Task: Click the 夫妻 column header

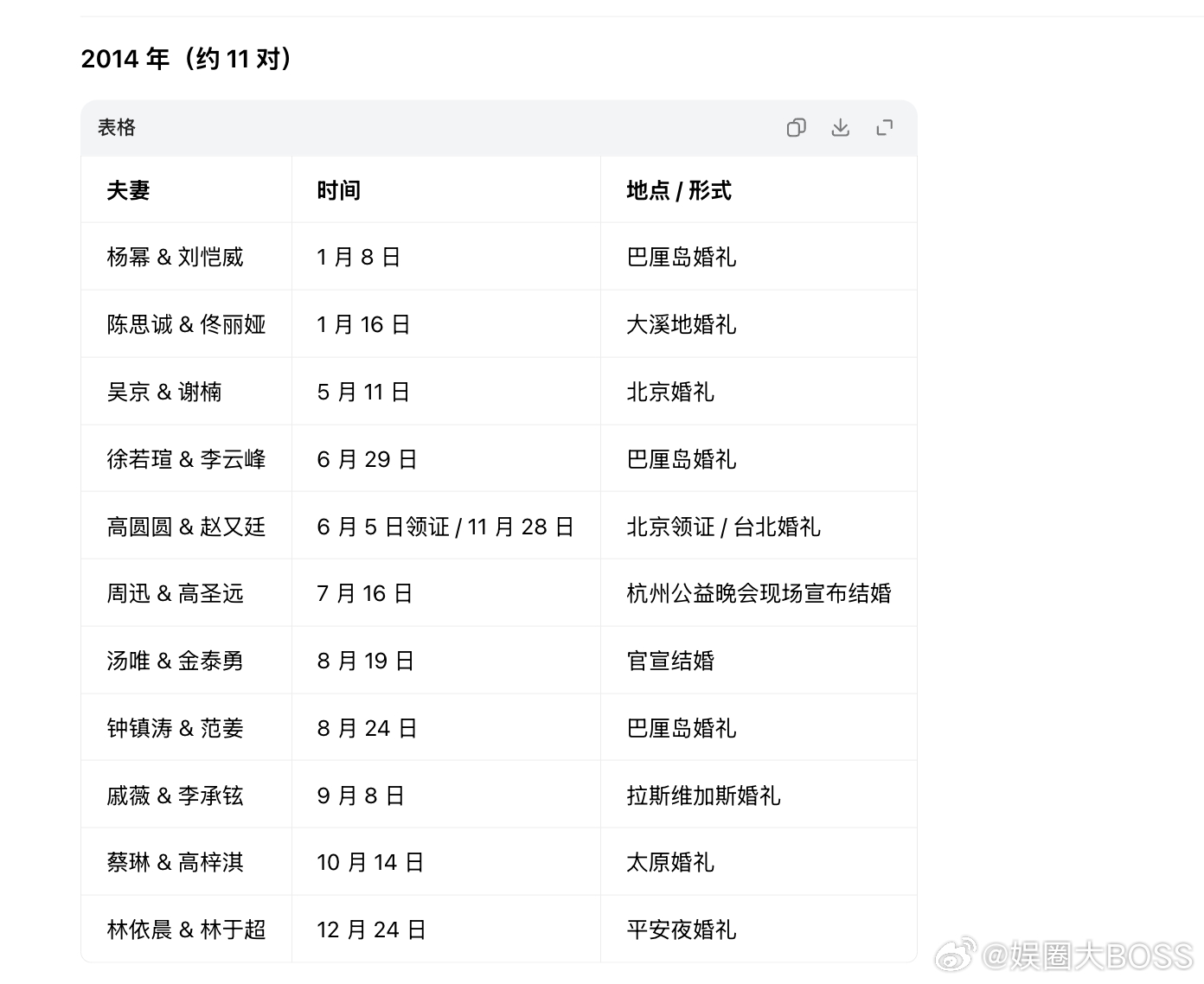Action: (128, 190)
